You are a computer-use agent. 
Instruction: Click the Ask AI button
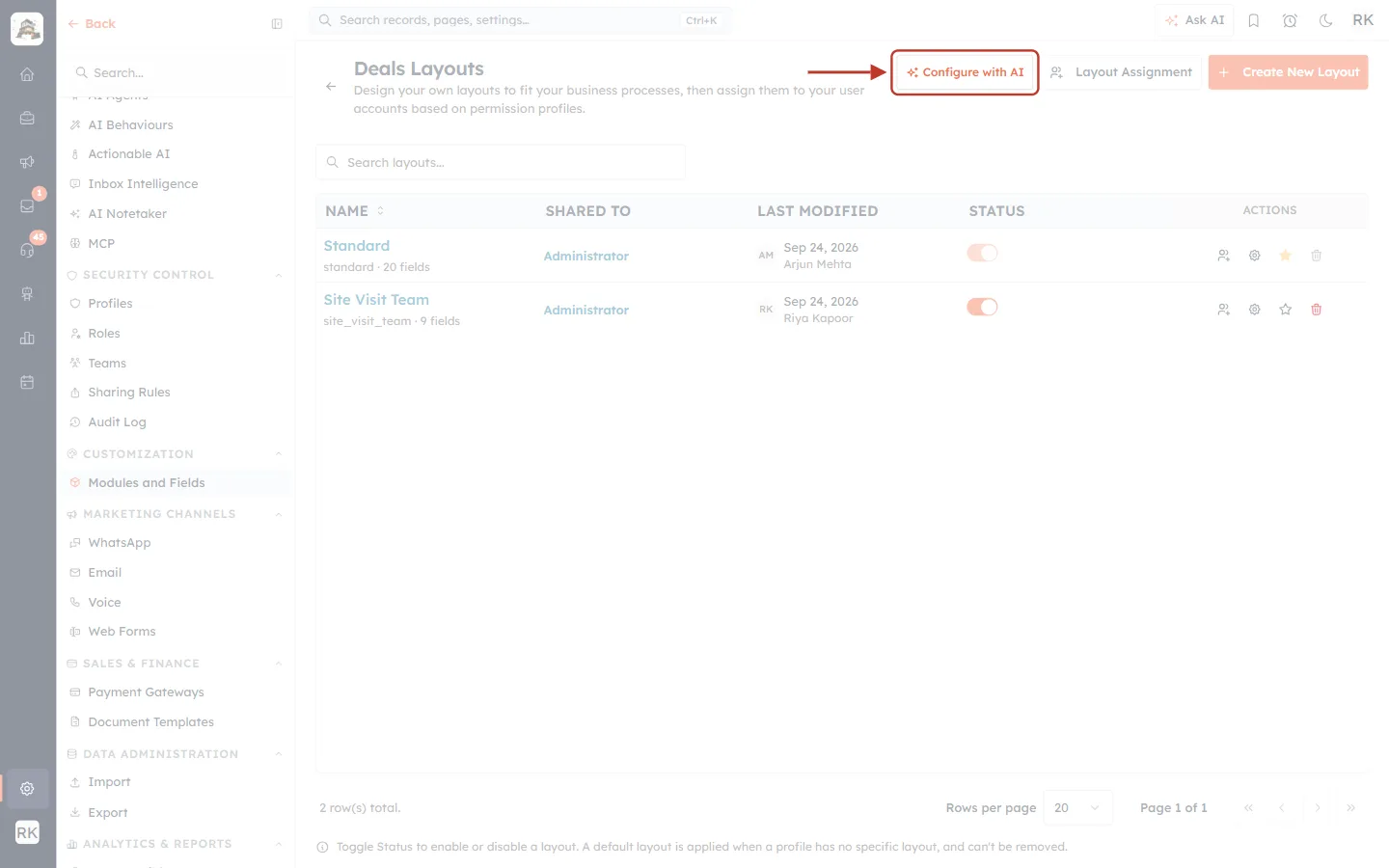tap(1194, 20)
